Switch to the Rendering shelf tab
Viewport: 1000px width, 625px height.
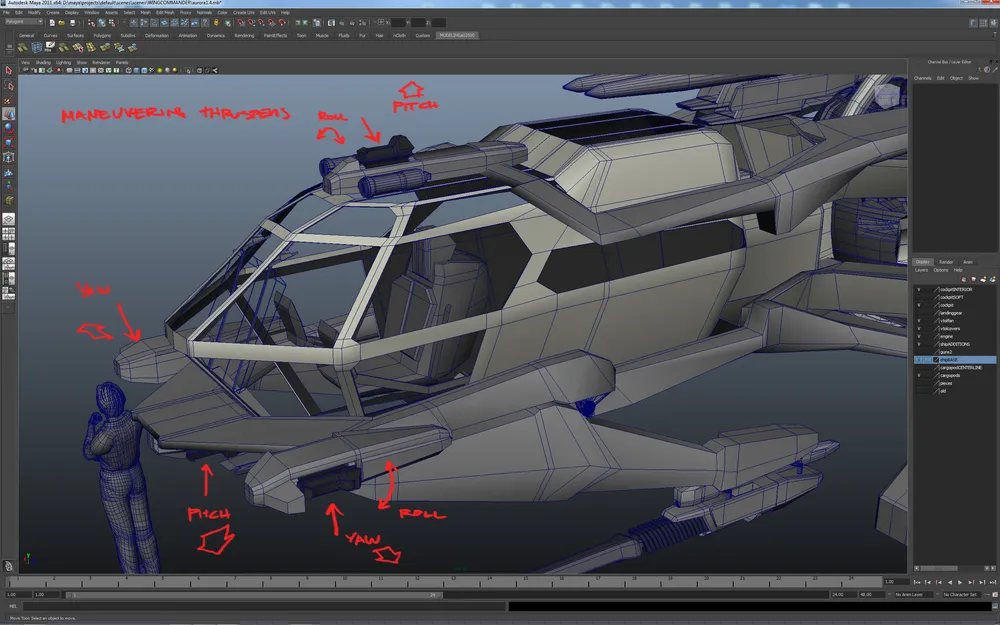243,35
